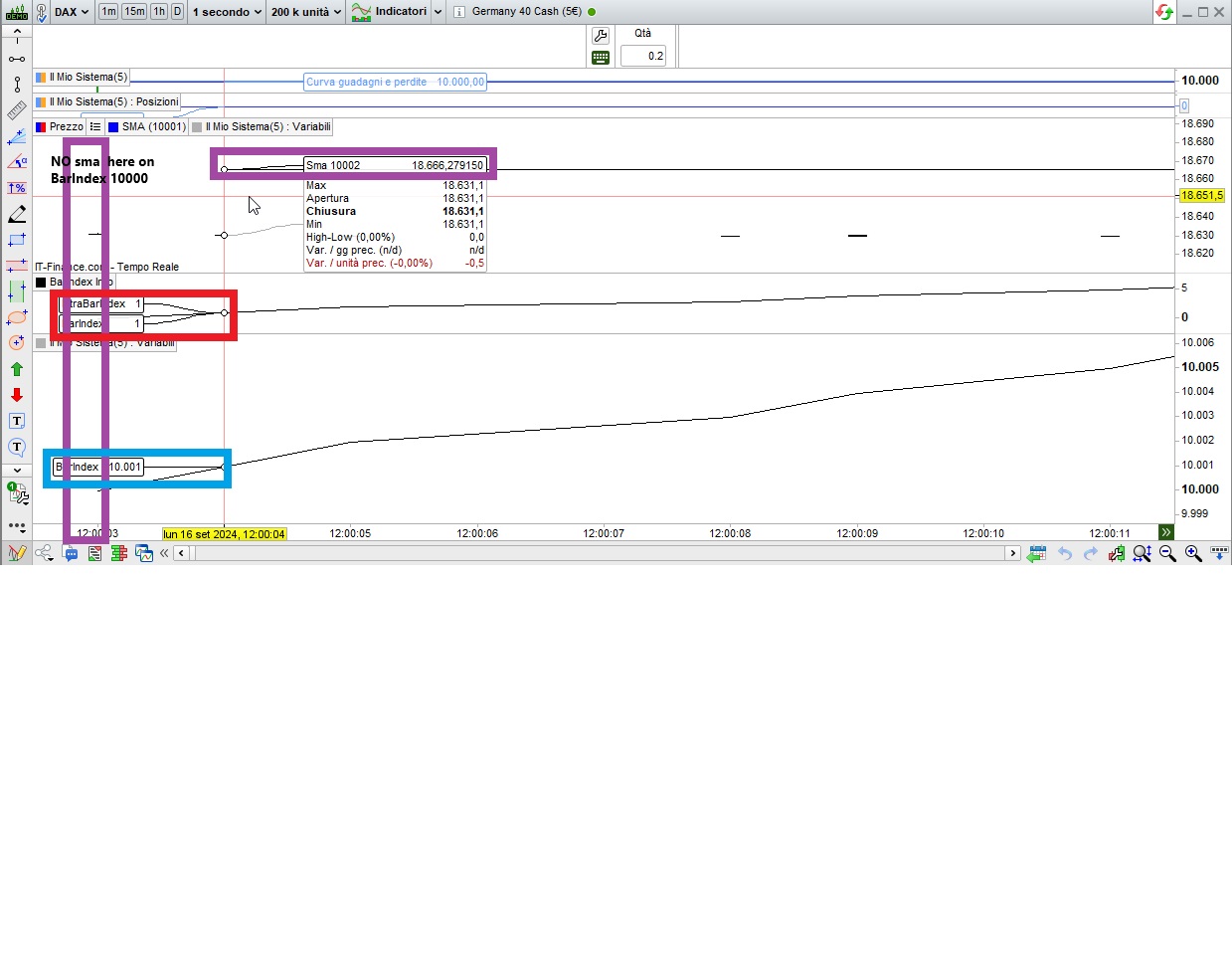Select the text bubble T tool
This screenshot has height=963, width=1232.
coord(17,447)
